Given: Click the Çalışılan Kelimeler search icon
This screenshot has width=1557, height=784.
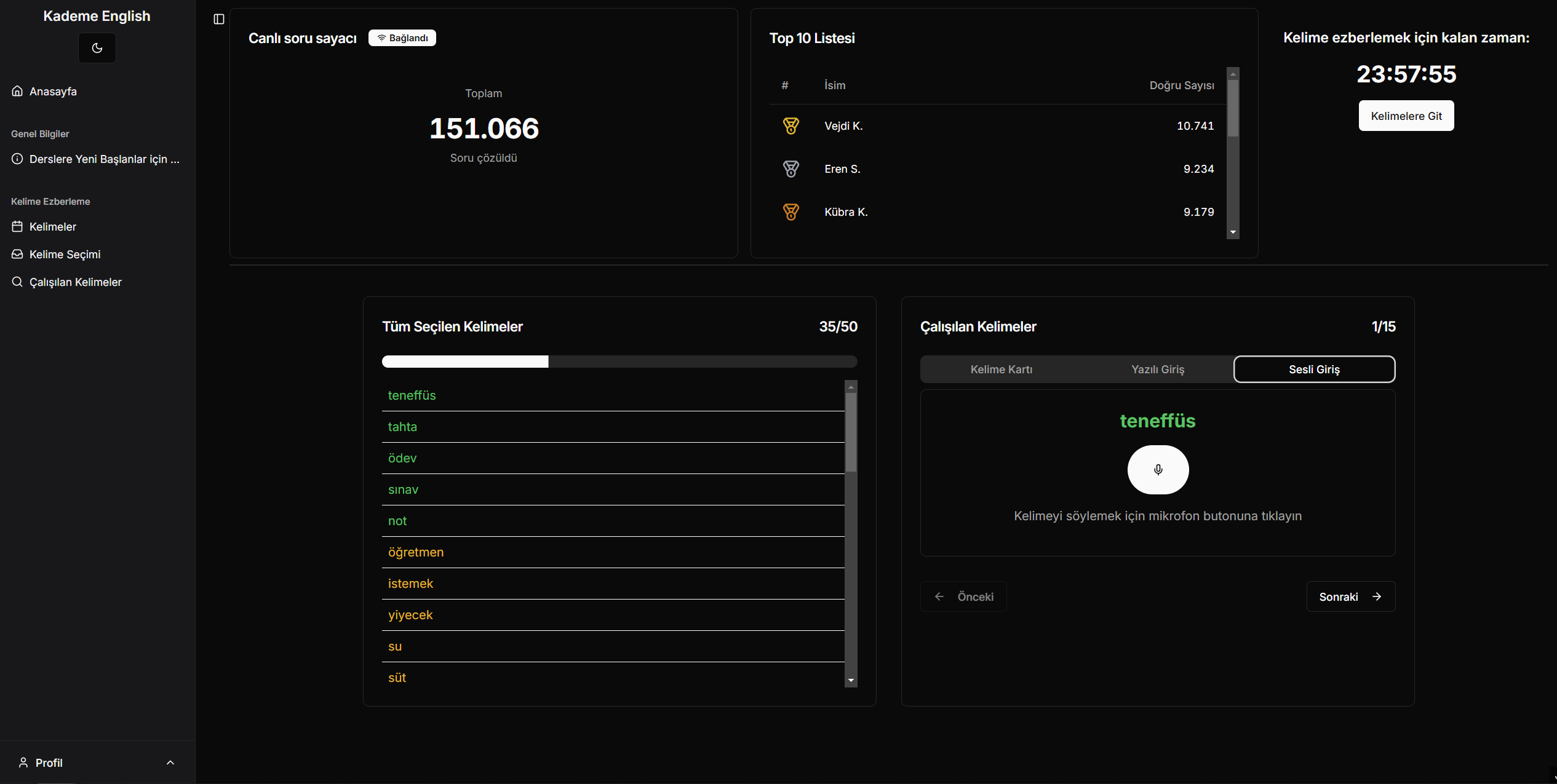Looking at the screenshot, I should pos(17,282).
